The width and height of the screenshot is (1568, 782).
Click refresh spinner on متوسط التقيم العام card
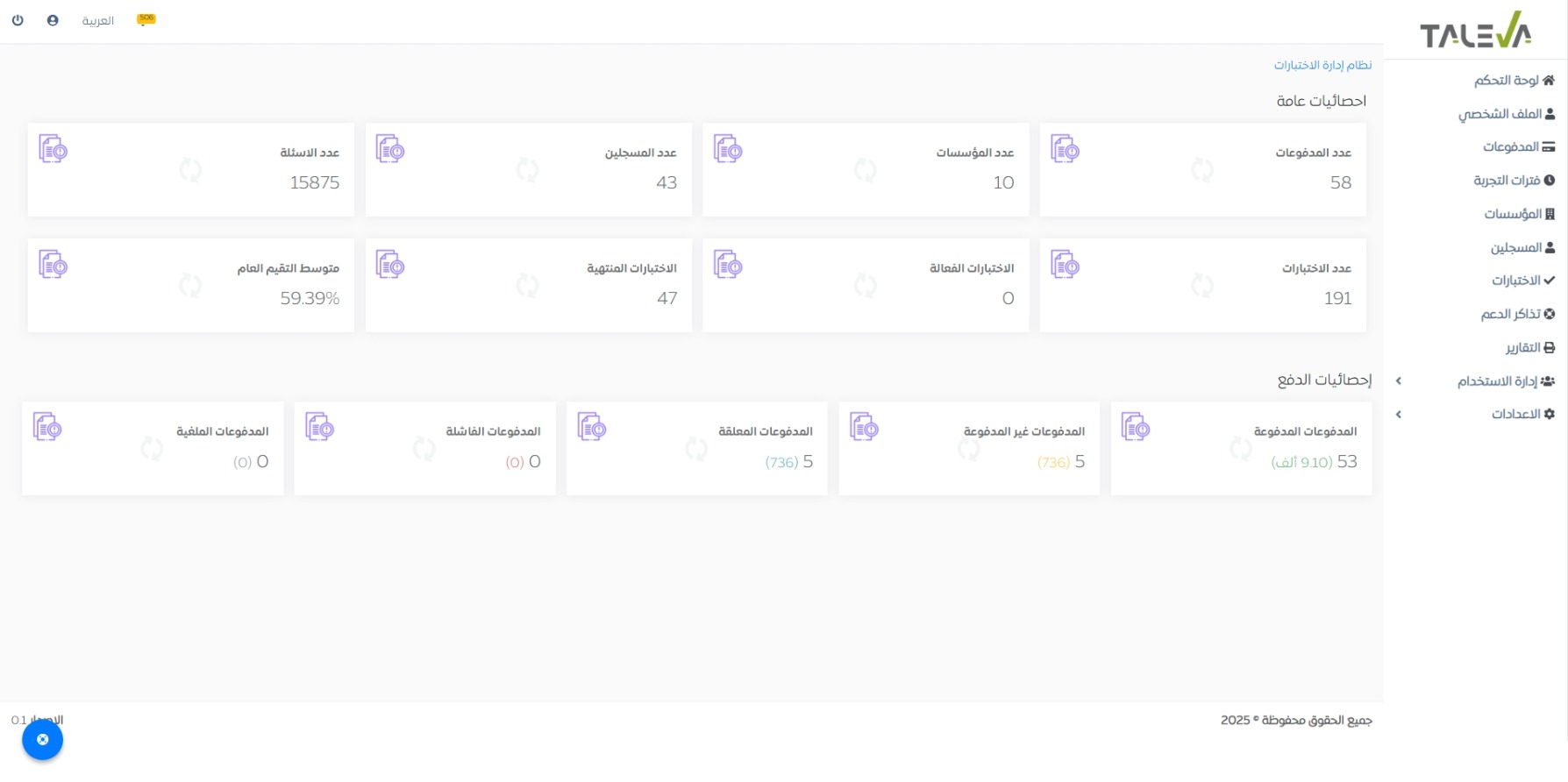190,286
